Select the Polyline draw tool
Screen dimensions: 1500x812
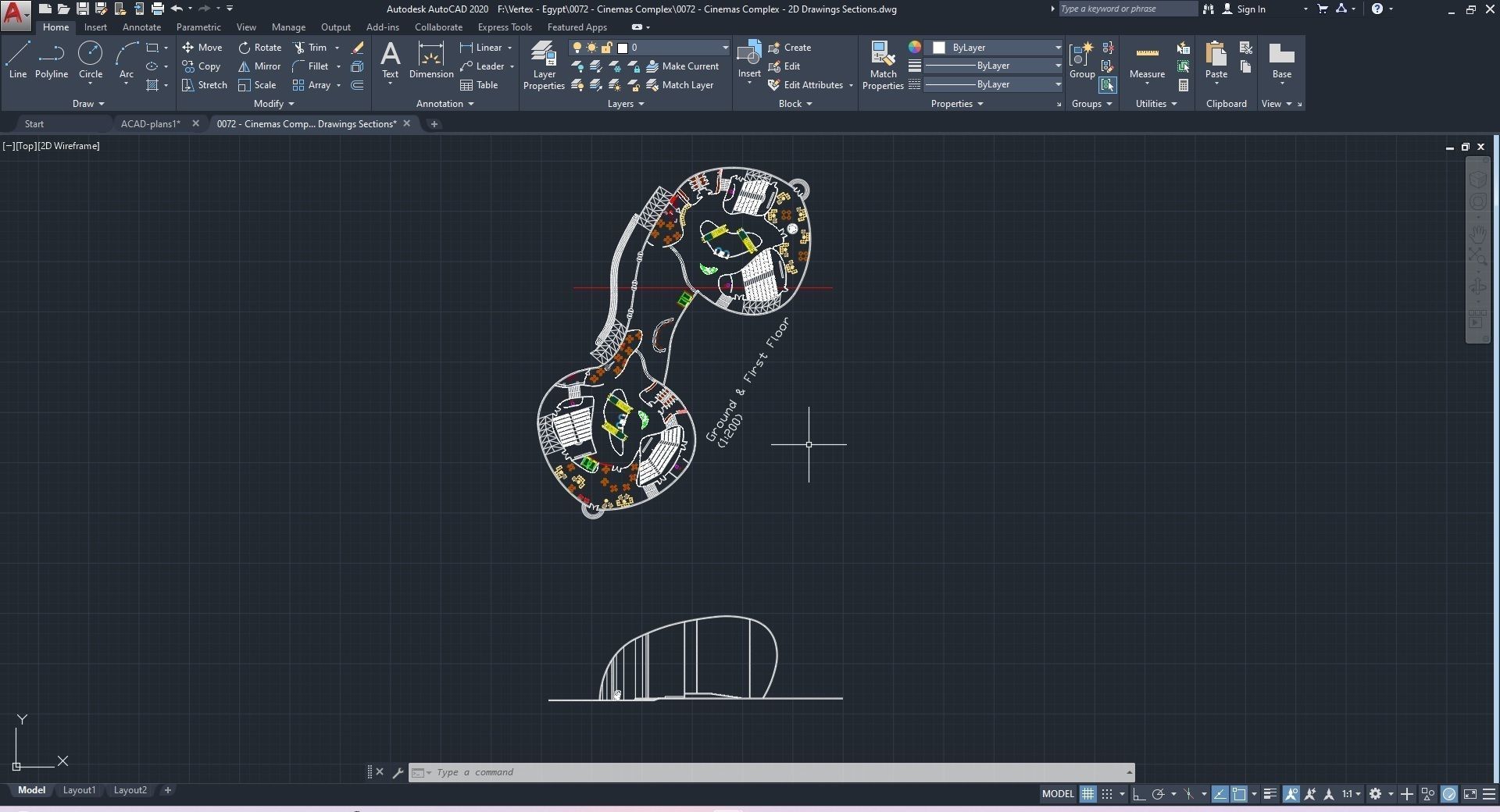(52, 61)
